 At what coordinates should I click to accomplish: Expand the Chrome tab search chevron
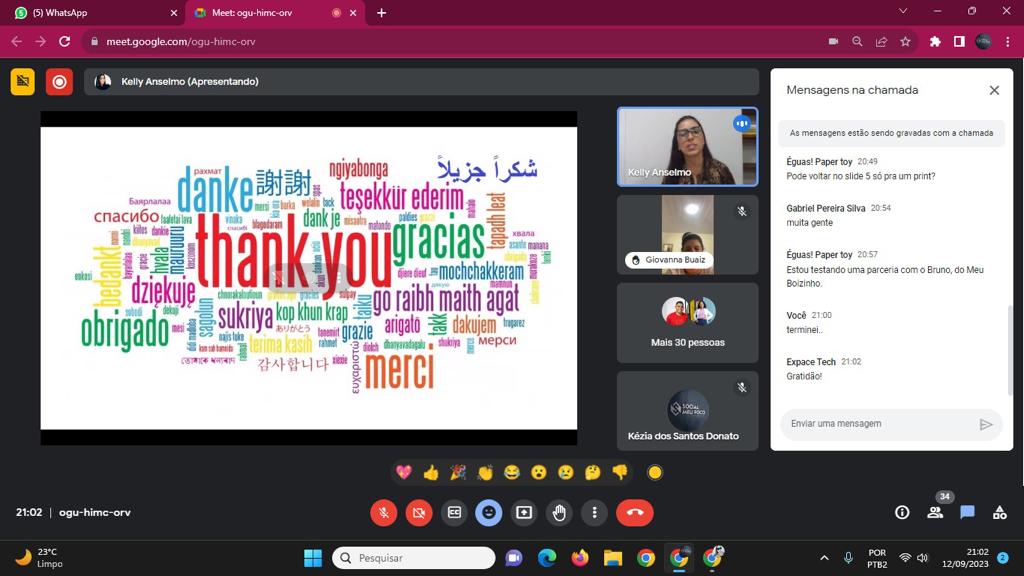tap(903, 12)
